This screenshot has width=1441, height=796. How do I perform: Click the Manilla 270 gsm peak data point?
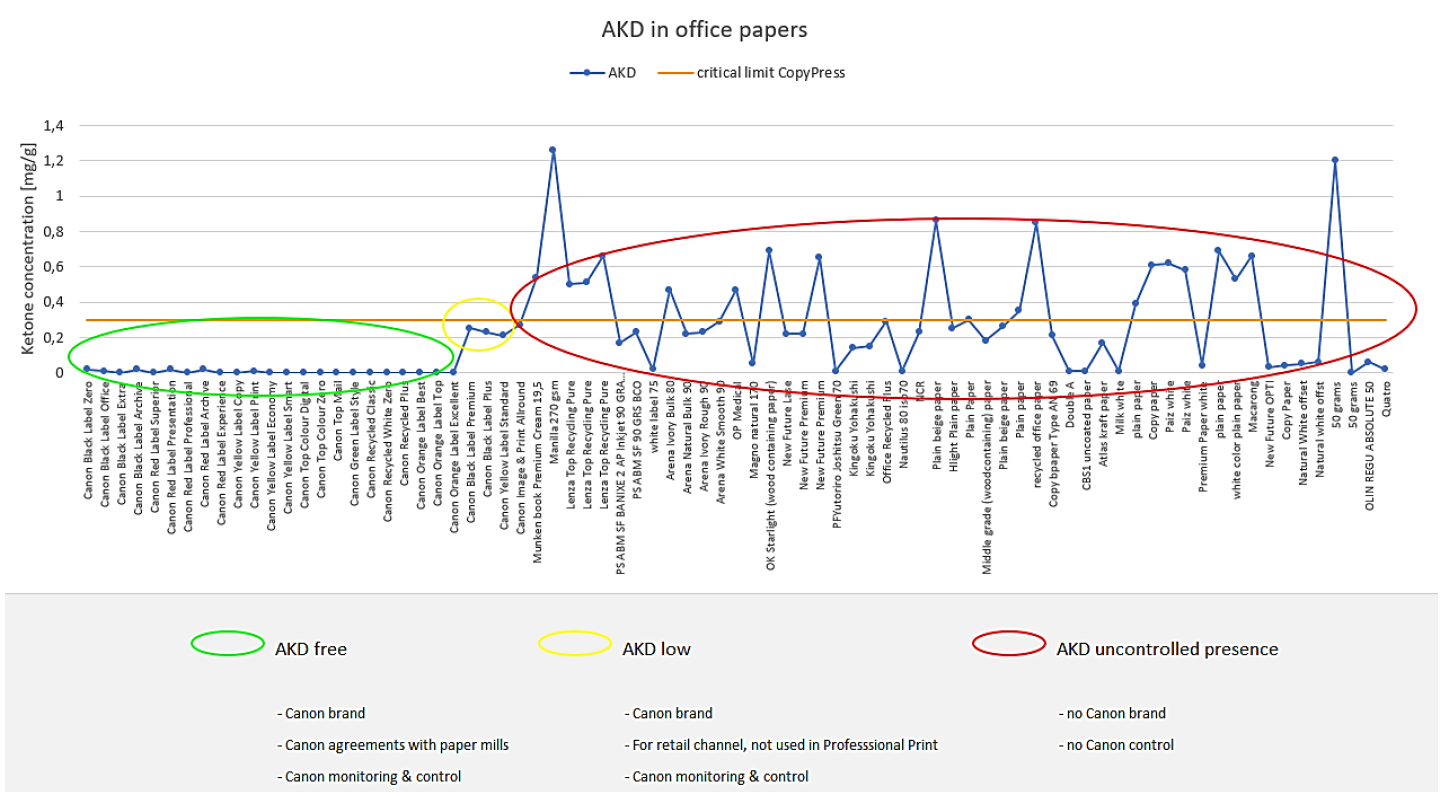pos(552,150)
